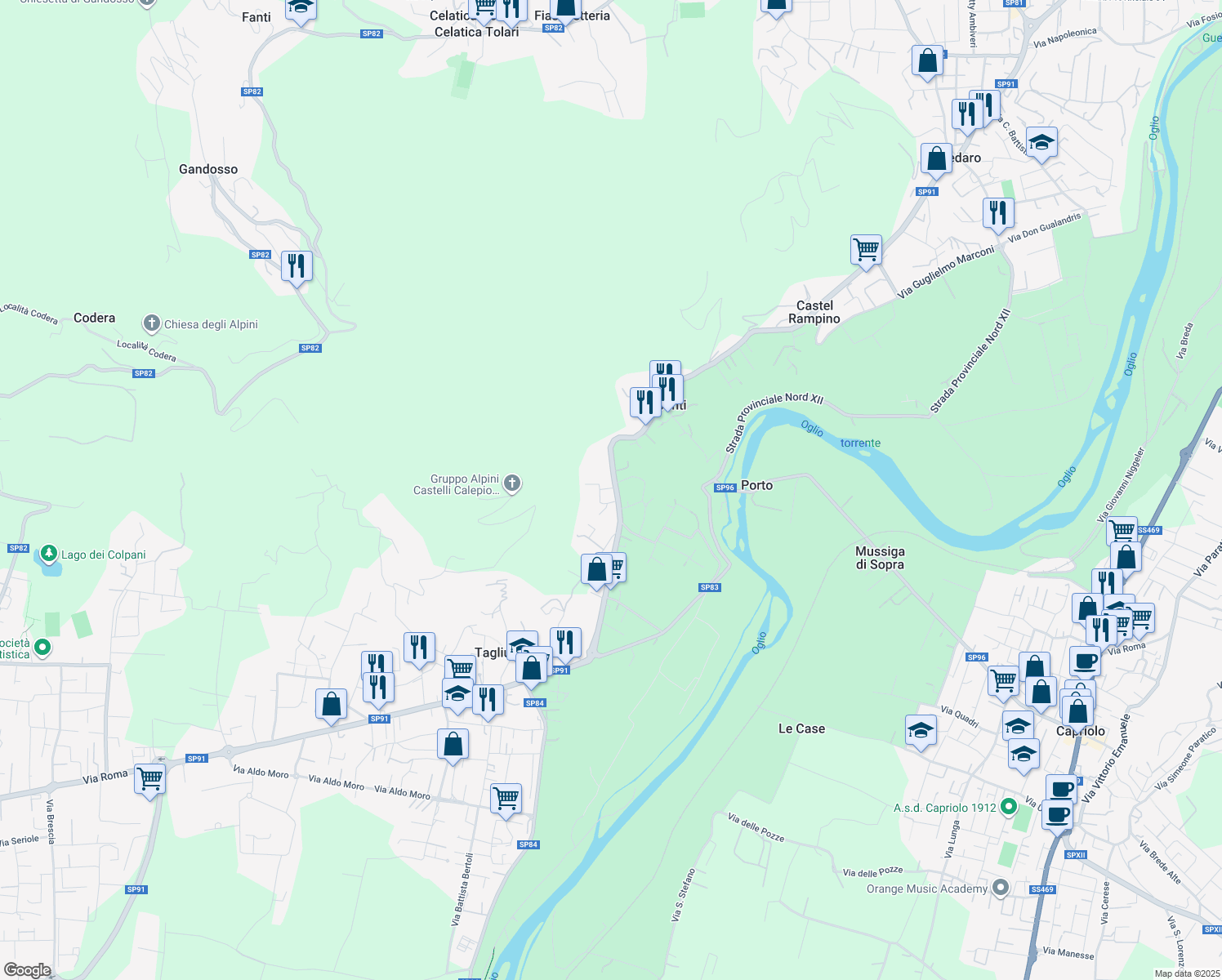This screenshot has height=980, width=1222.
Task: Open the shopping cart place near Castel Rampino
Action: (x=866, y=249)
